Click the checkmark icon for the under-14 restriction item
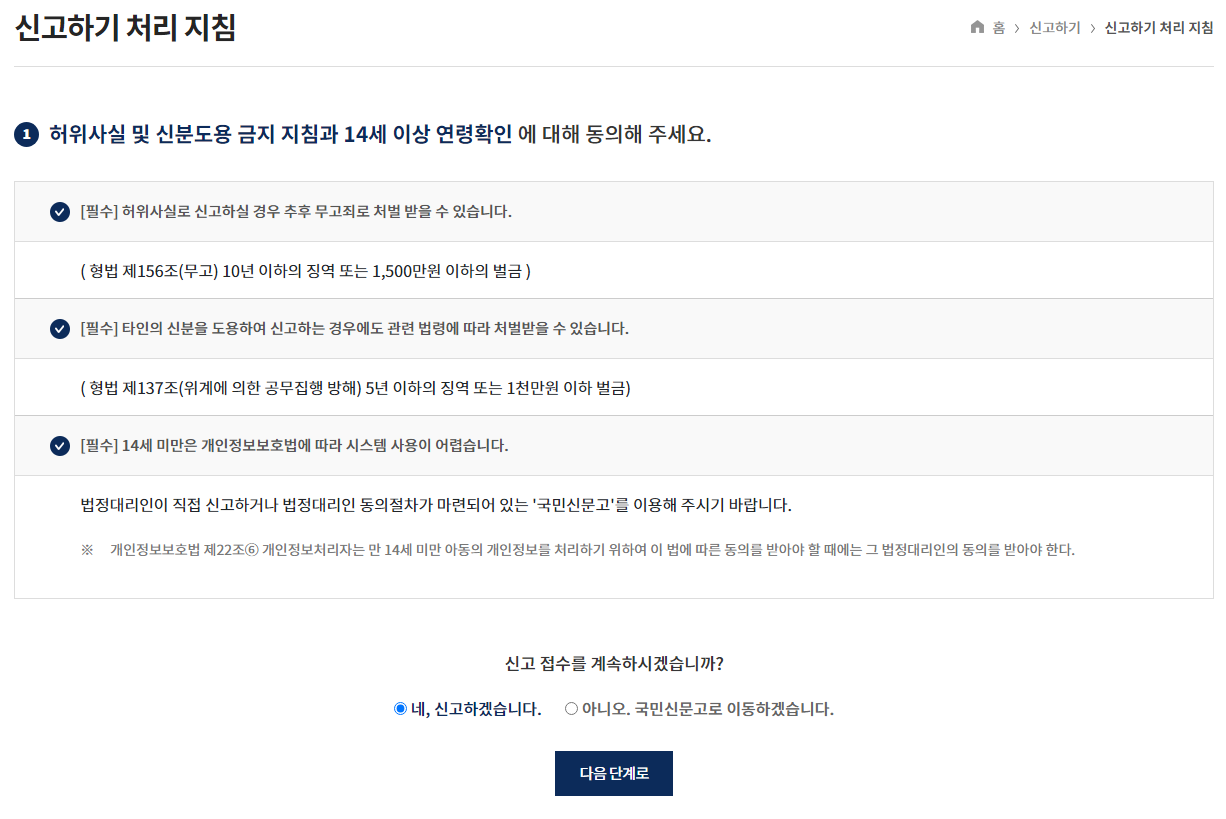Image resolution: width=1226 pixels, height=819 pixels. coord(60,446)
